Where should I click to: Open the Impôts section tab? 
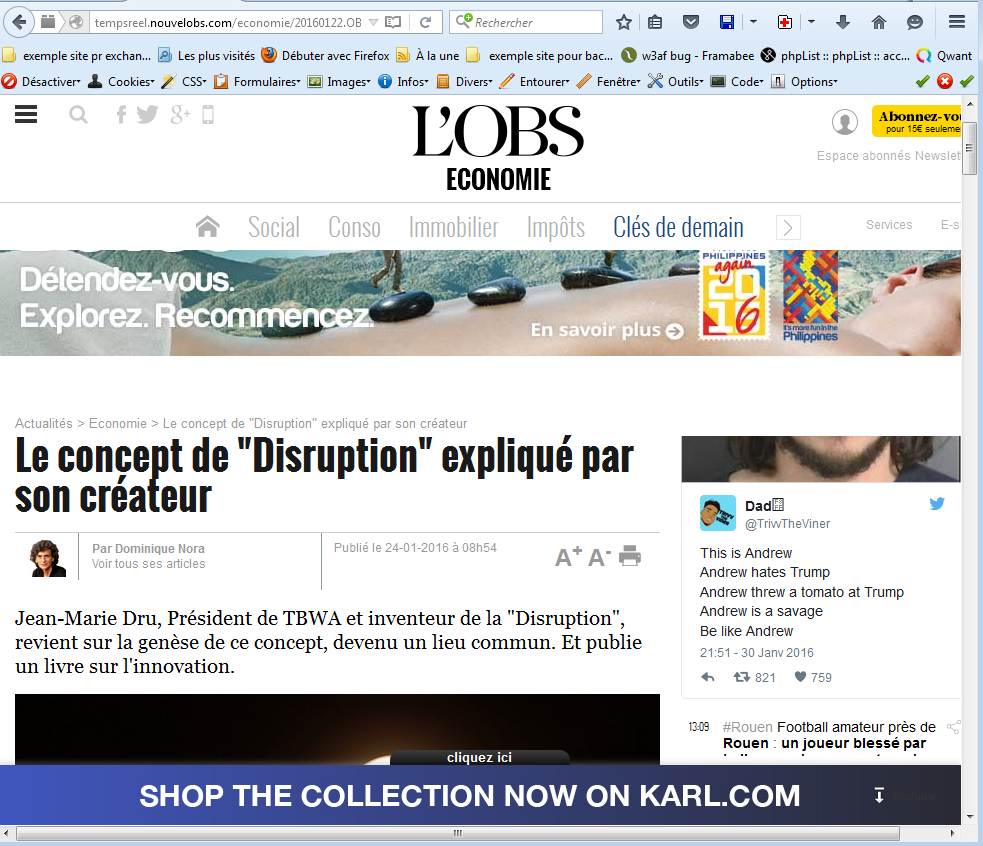pos(555,228)
